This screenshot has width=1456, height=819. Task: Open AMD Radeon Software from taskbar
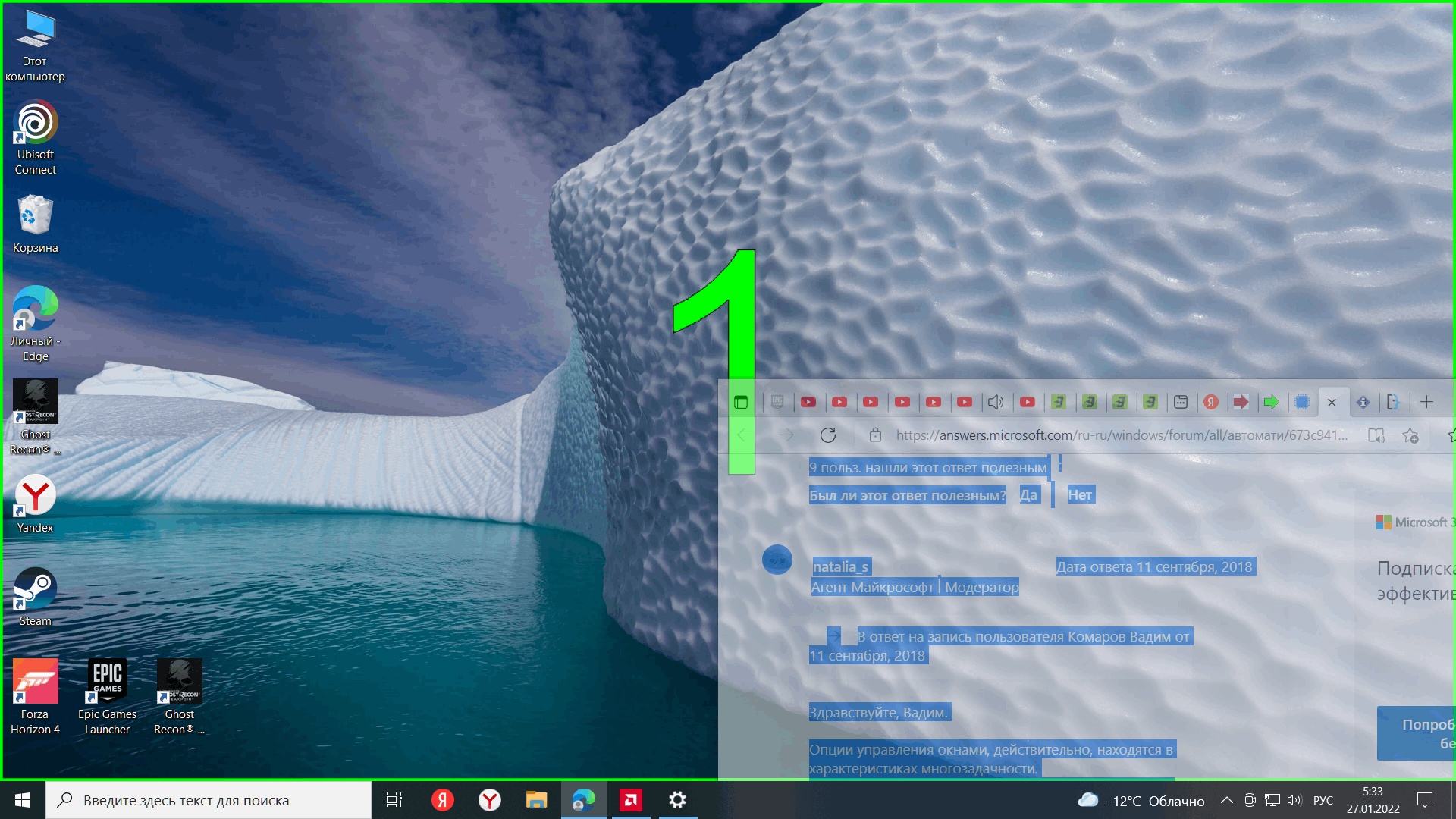coord(631,800)
